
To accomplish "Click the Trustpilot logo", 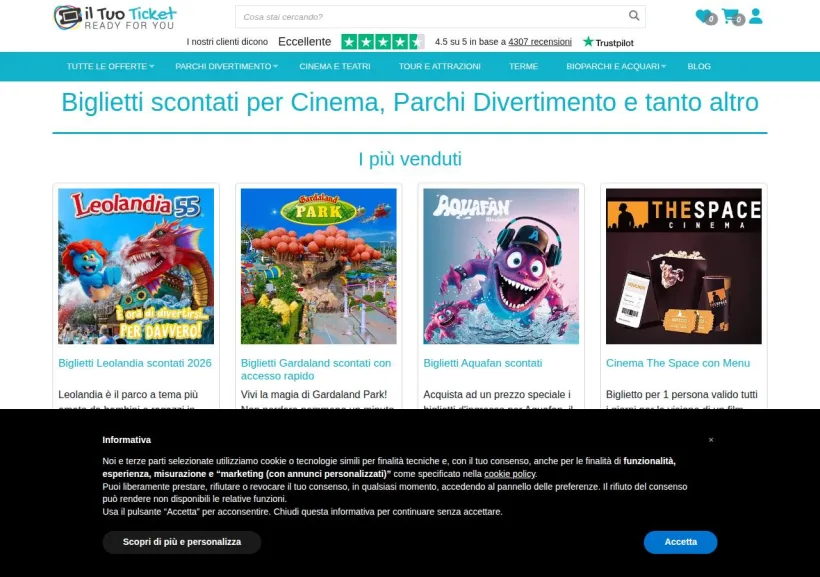I will (608, 42).
